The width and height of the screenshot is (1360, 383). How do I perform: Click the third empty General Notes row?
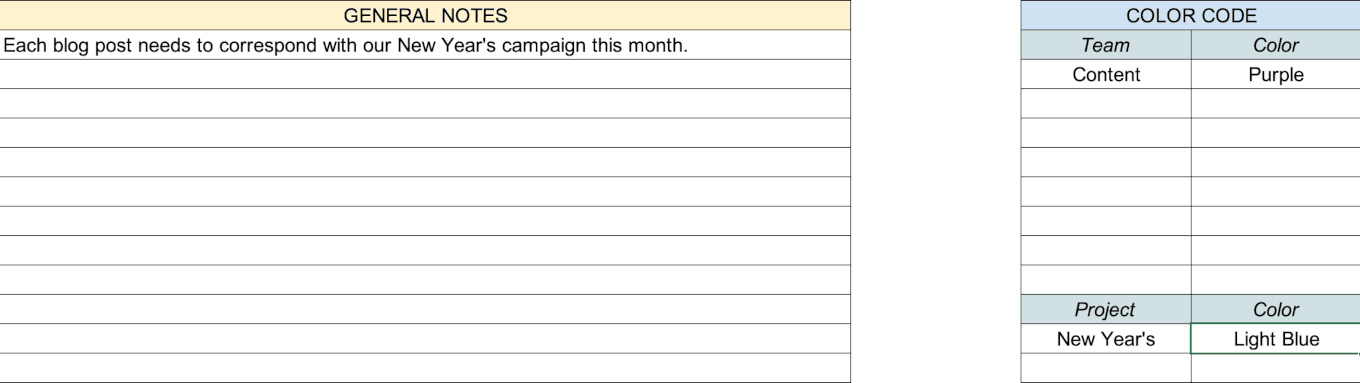[425, 133]
